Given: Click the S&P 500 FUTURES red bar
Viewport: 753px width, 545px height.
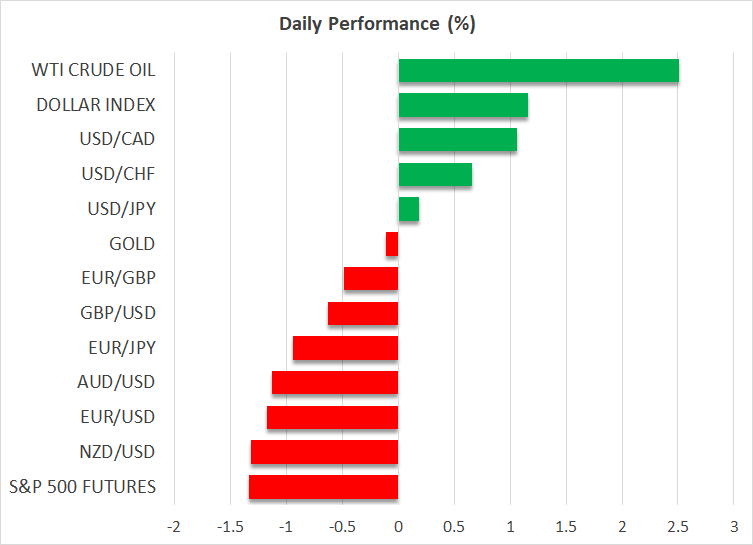Looking at the screenshot, I should point(324,487).
